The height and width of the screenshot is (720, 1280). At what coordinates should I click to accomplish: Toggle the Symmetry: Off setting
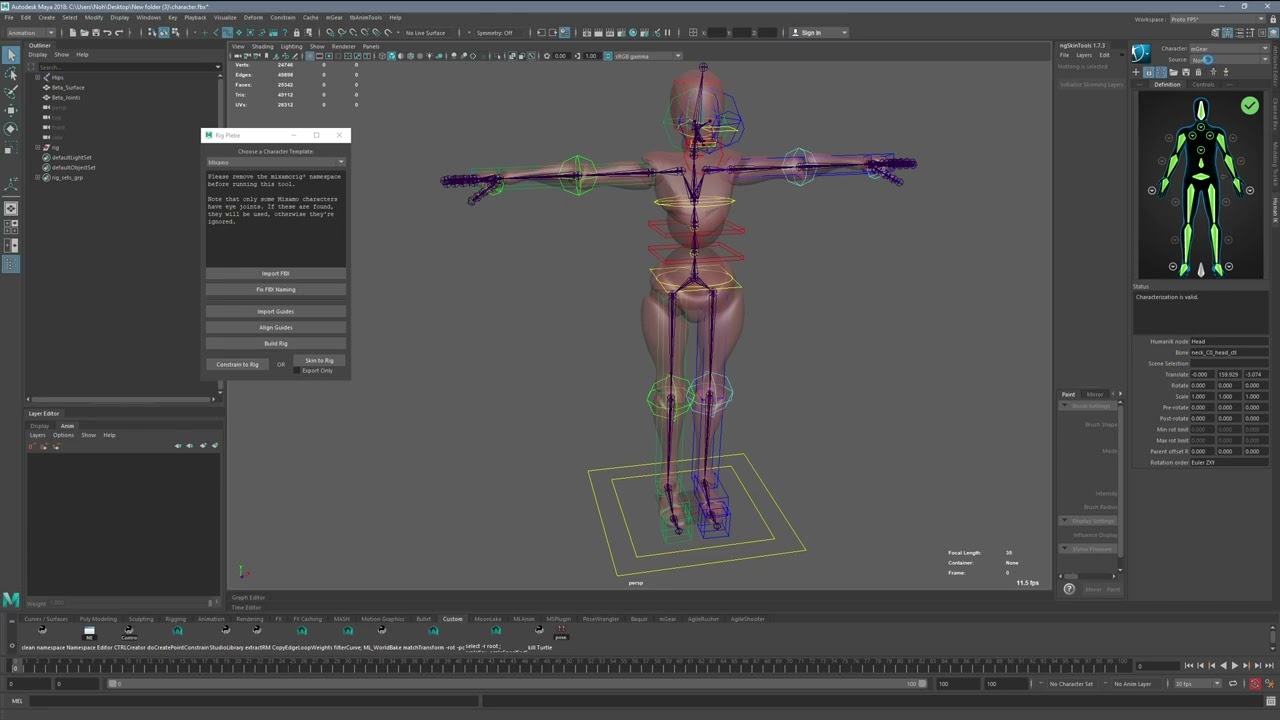click(x=494, y=33)
